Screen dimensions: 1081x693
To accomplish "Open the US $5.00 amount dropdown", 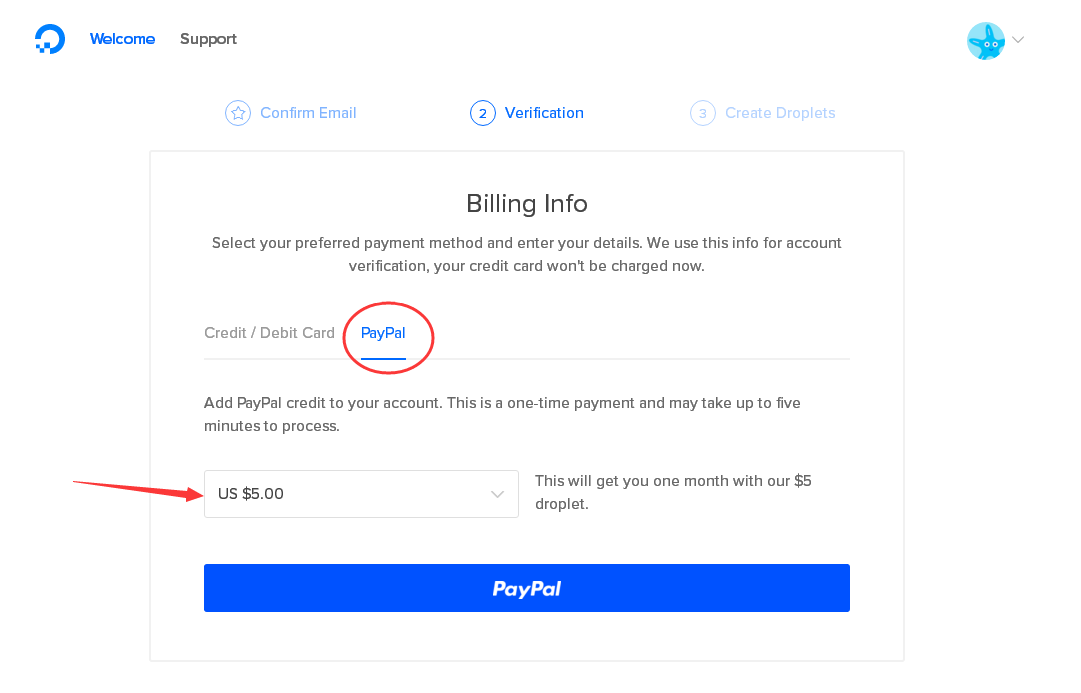I will click(361, 494).
